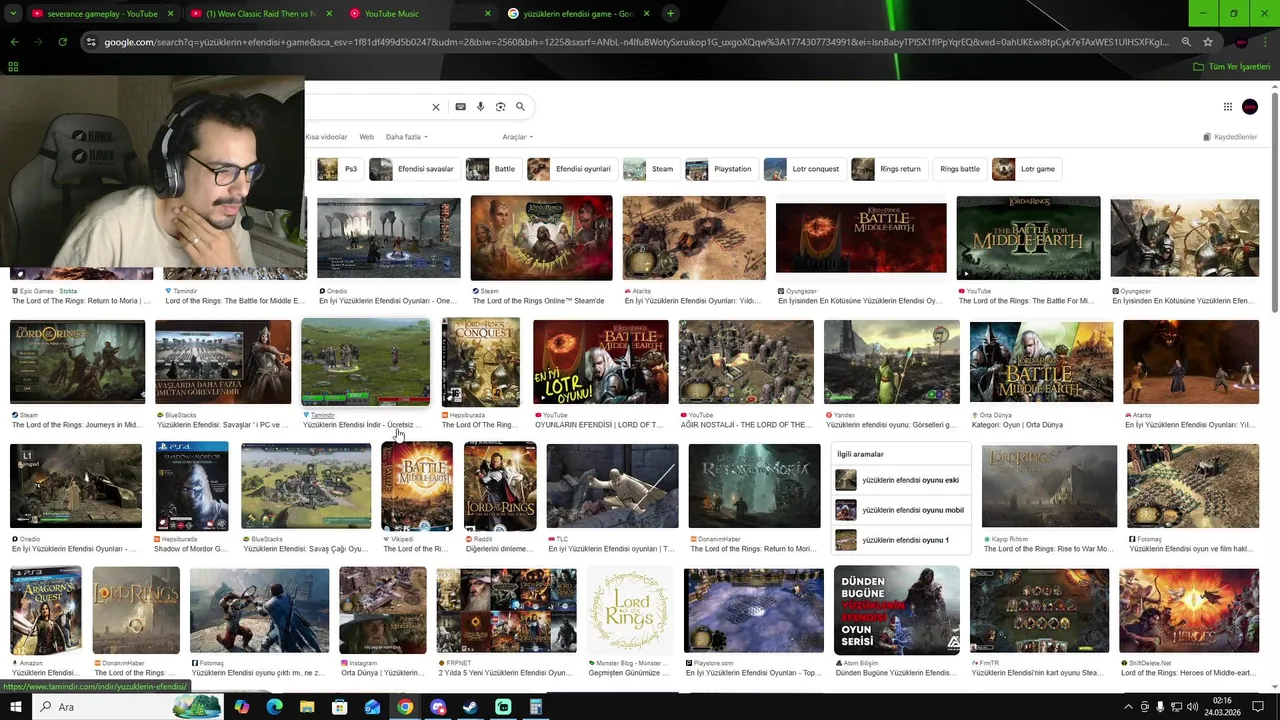This screenshot has height=720, width=1280.
Task: Apply the Lotr game filter chip
Action: click(1025, 169)
